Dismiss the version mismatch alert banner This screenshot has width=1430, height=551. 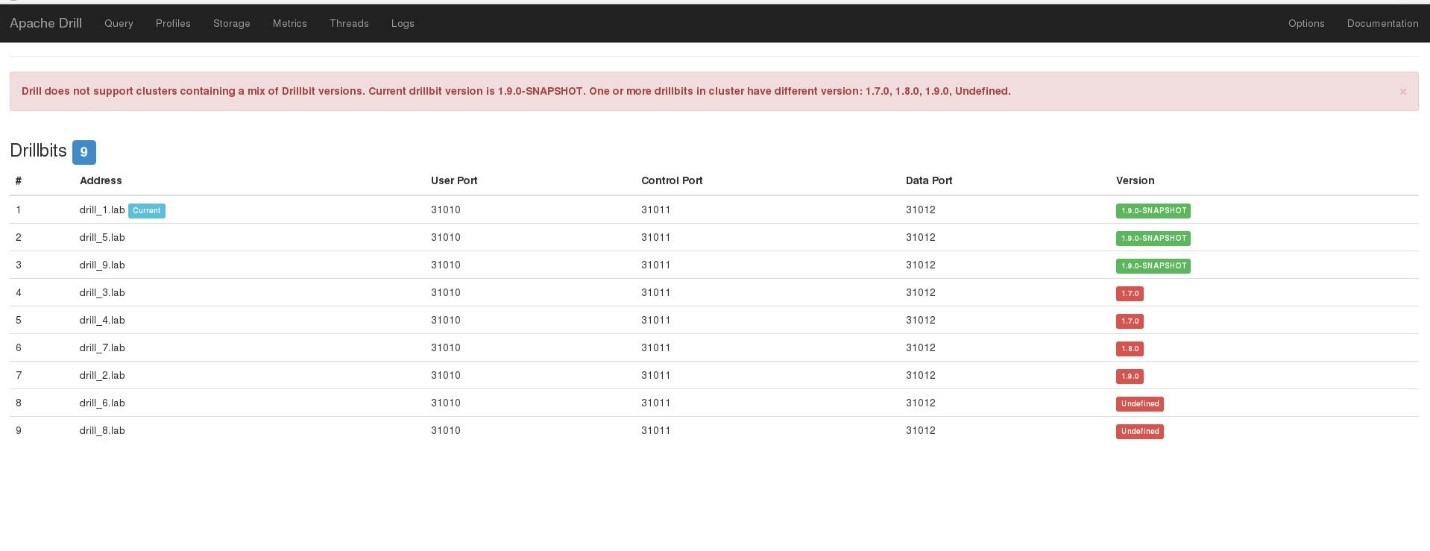click(1402, 91)
